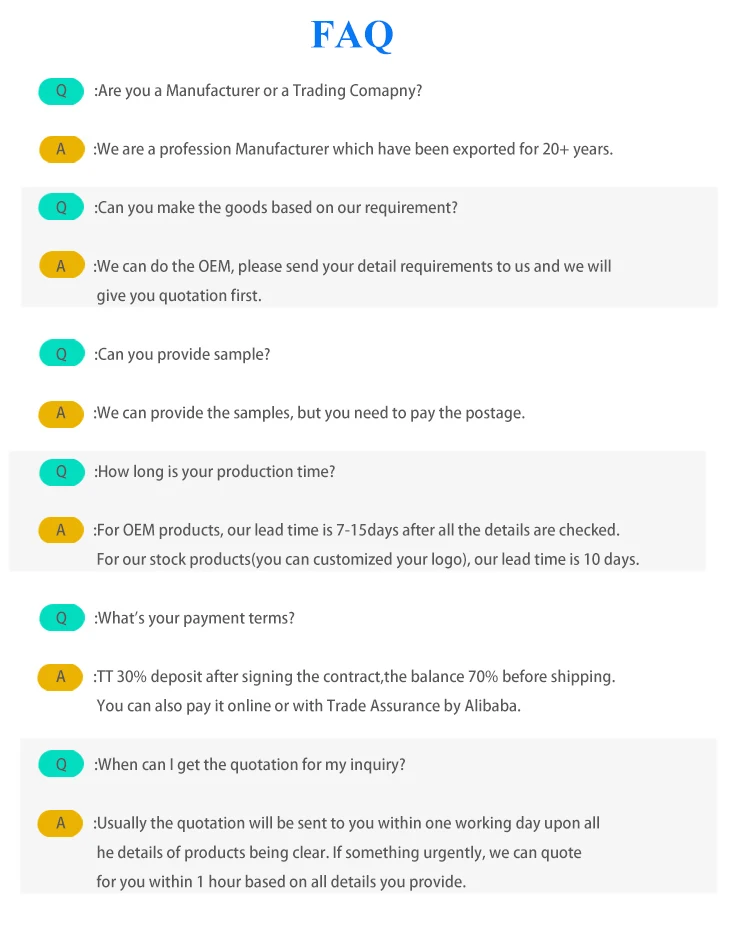
Task: Click the Q badge for the production time question
Action: [x=61, y=472]
